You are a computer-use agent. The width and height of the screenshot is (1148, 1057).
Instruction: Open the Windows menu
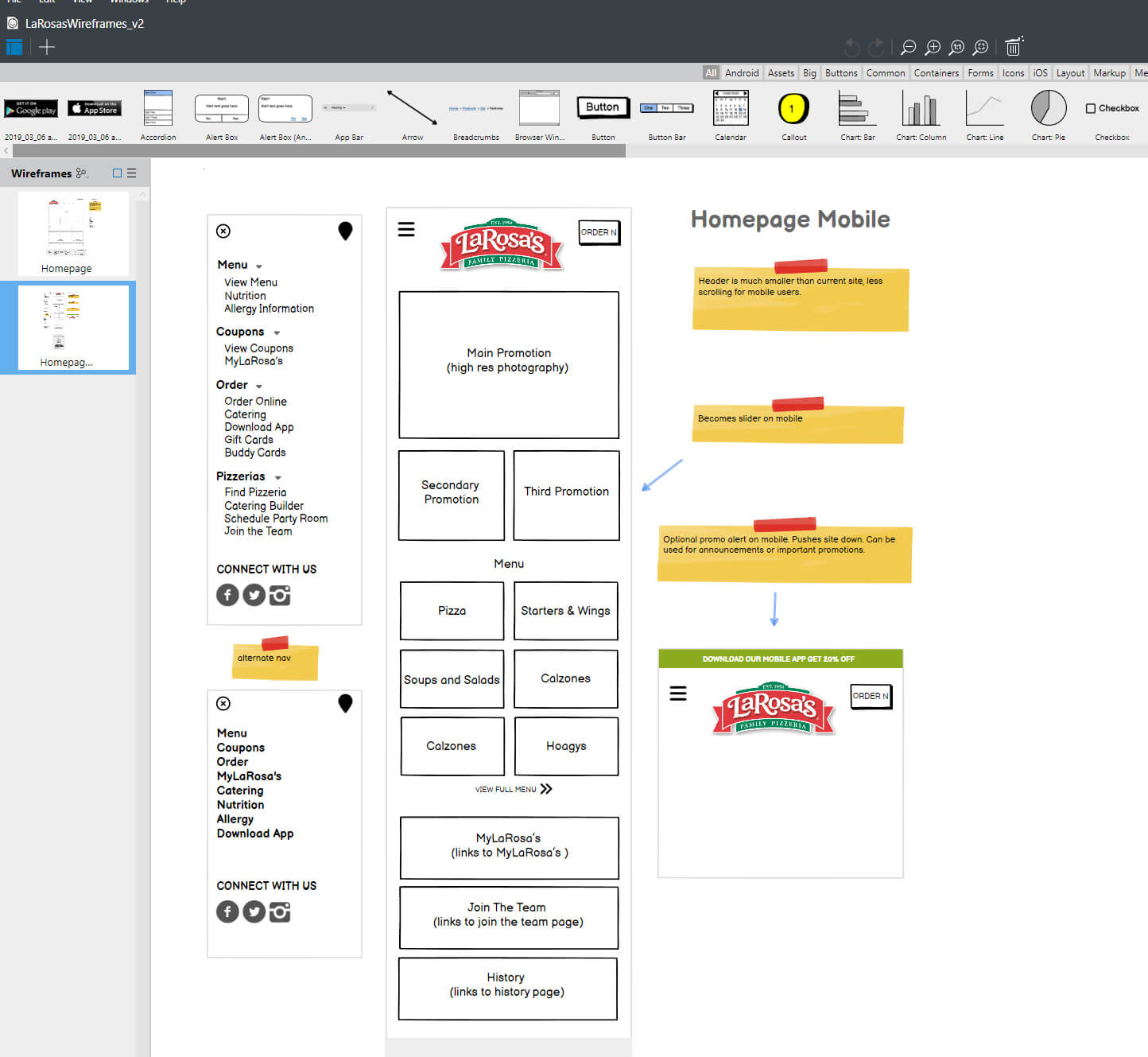(129, 2)
